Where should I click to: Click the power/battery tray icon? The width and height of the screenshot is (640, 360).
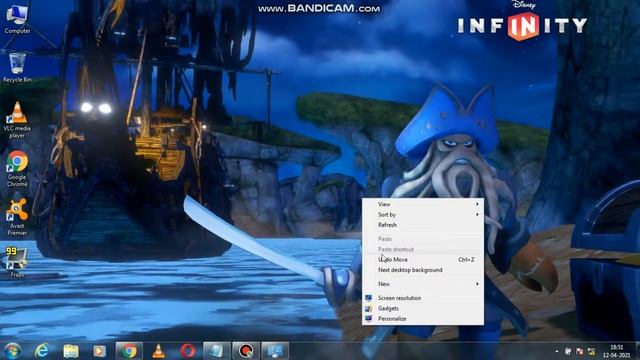coord(568,351)
